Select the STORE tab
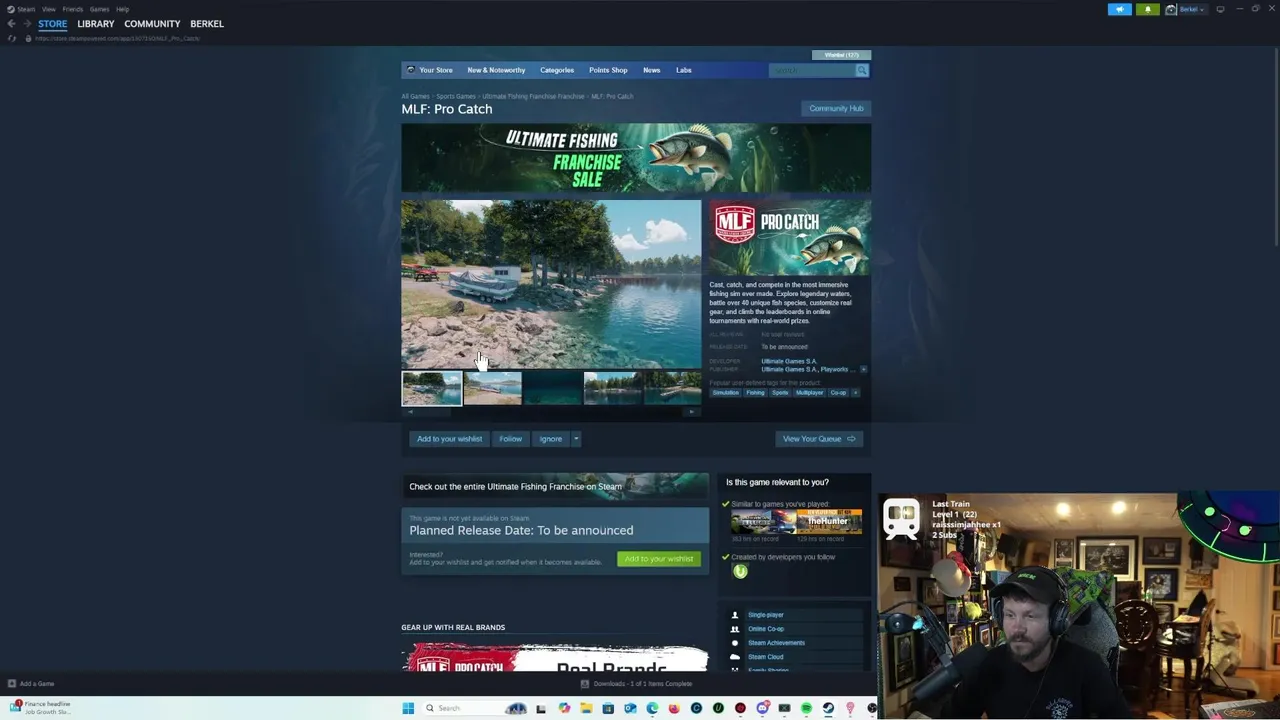 (53, 24)
